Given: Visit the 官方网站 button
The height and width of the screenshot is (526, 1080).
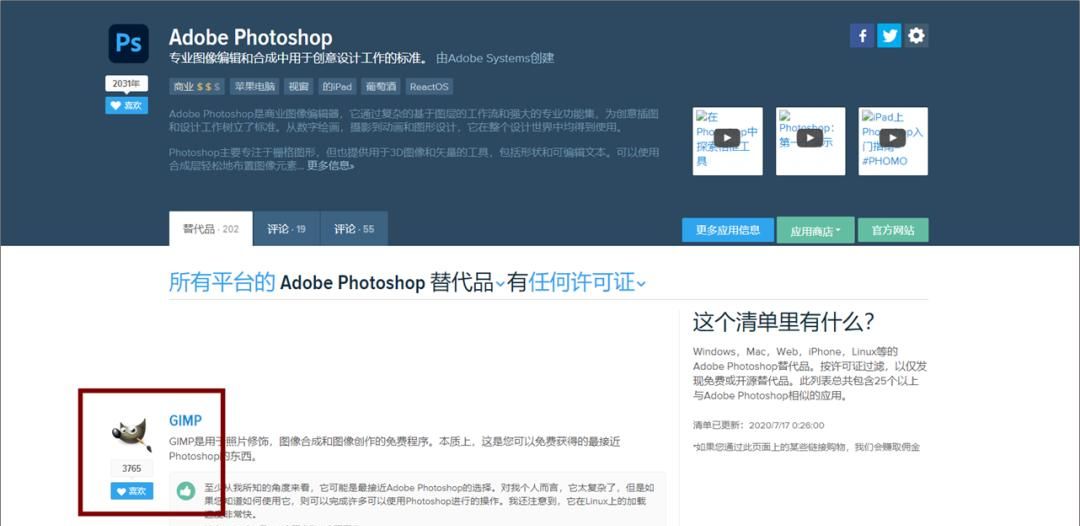Looking at the screenshot, I should click(x=893, y=230).
